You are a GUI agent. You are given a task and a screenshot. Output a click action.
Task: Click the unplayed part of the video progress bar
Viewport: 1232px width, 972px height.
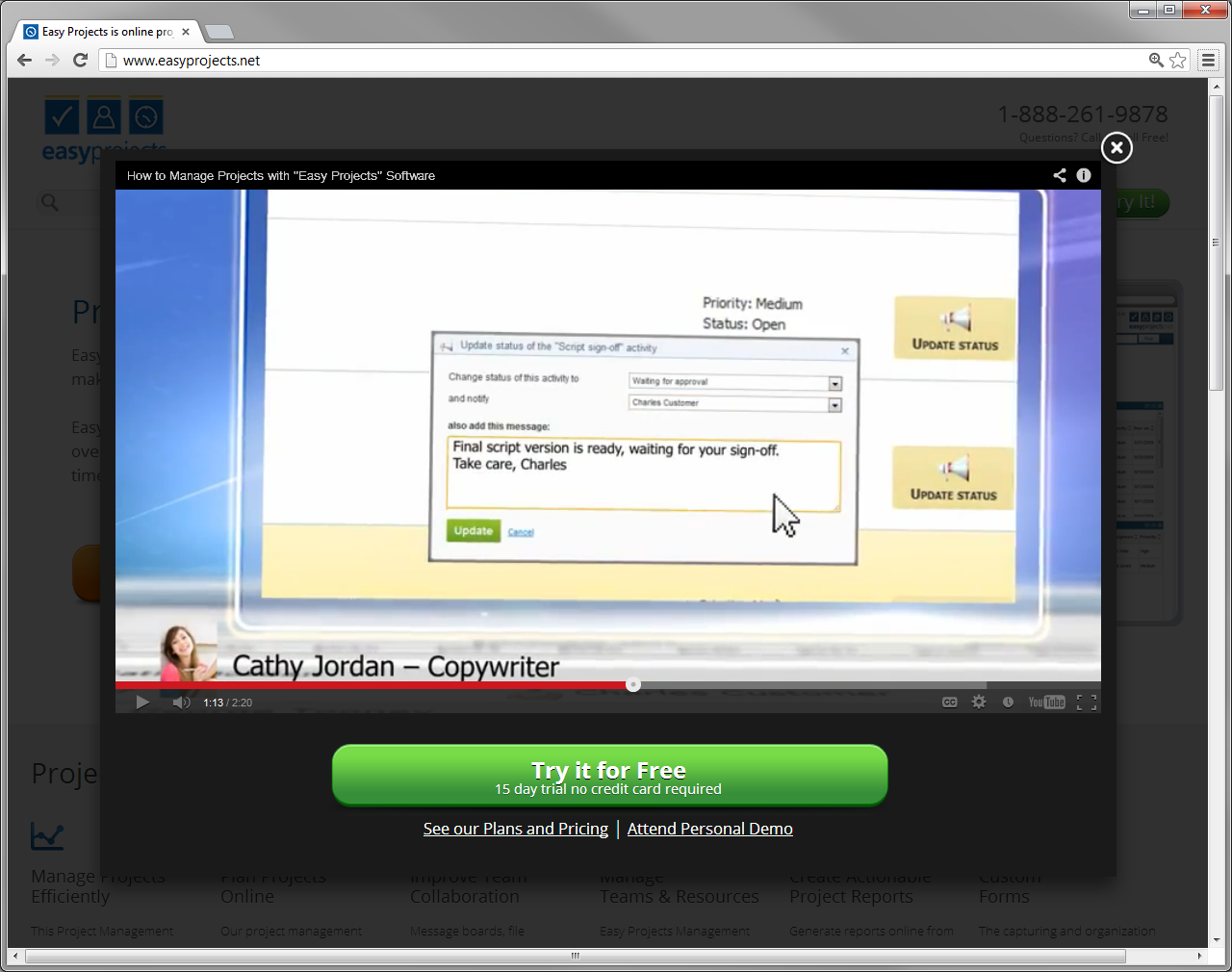(870, 685)
